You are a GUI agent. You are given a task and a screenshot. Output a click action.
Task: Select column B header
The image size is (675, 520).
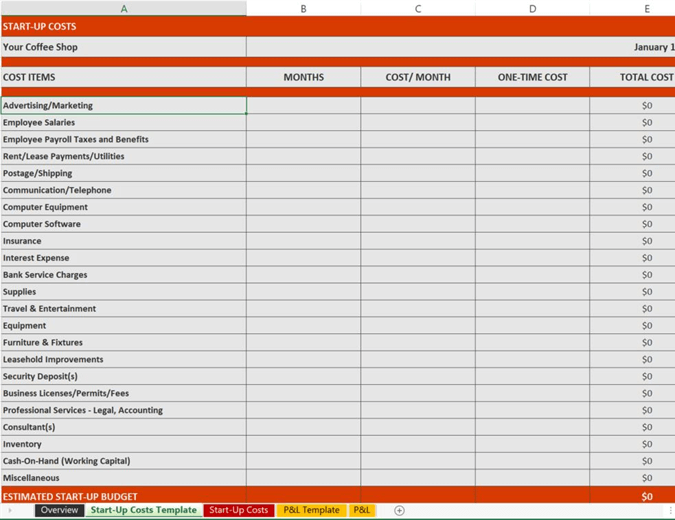[303, 8]
